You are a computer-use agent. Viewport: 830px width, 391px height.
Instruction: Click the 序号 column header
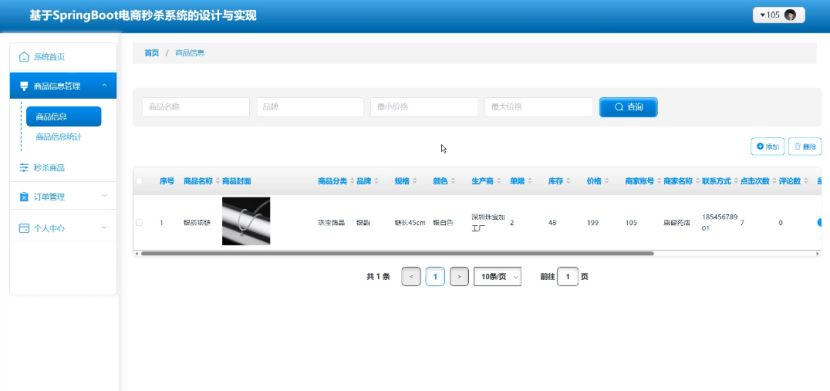click(x=167, y=181)
